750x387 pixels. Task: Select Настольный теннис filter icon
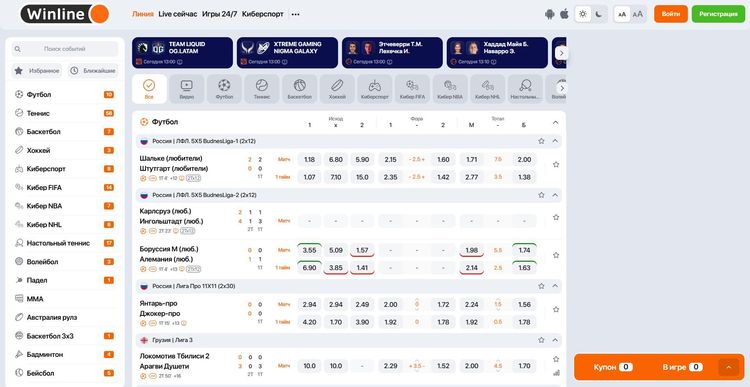coord(525,89)
